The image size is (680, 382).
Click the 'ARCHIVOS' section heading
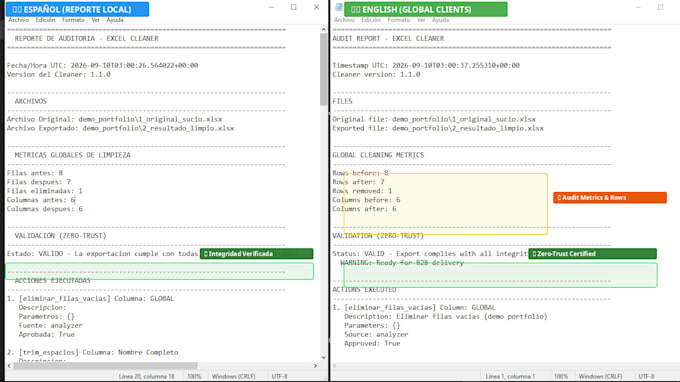pyautogui.click(x=30, y=101)
